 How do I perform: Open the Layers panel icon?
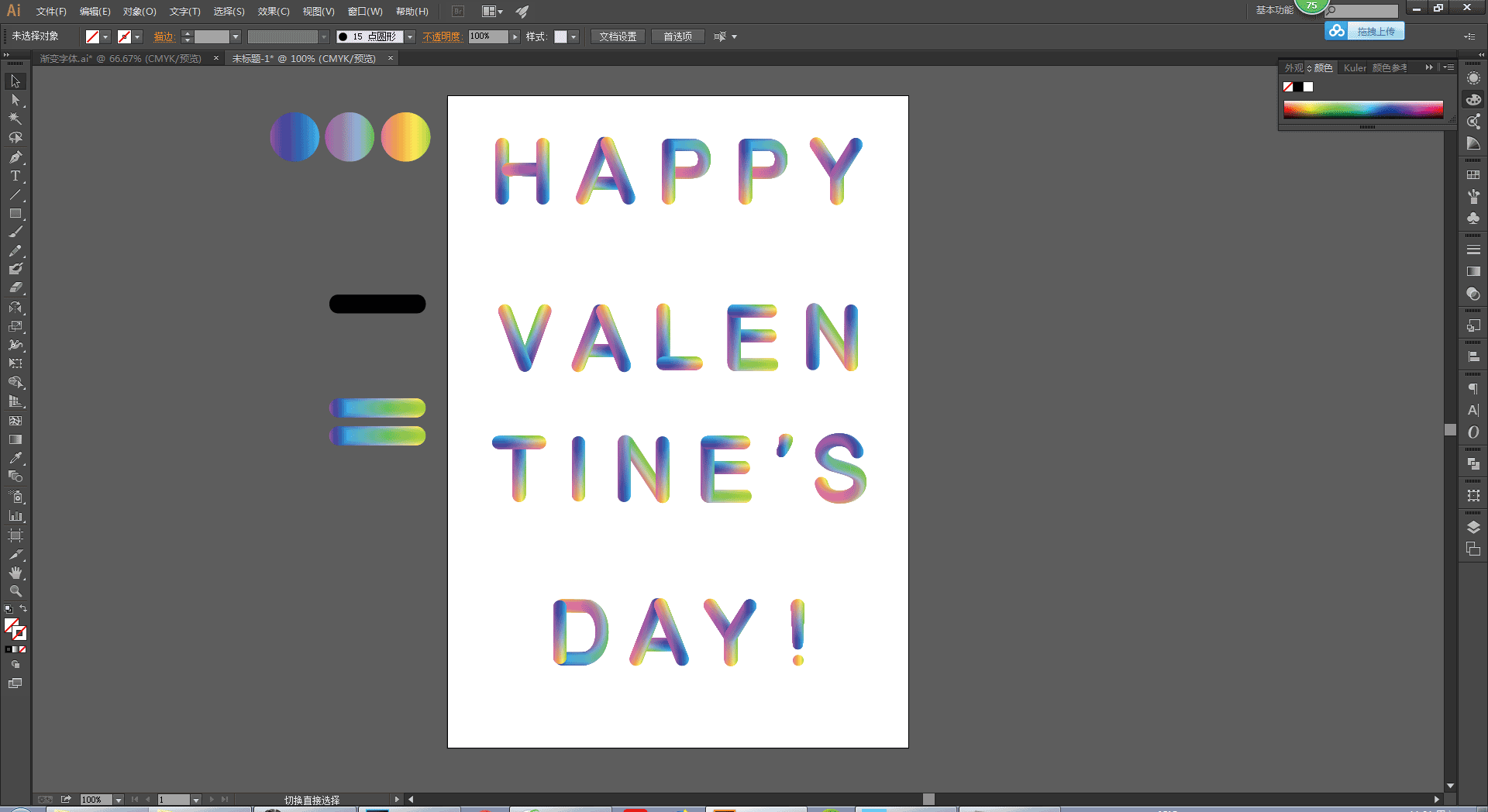pos(1473,528)
